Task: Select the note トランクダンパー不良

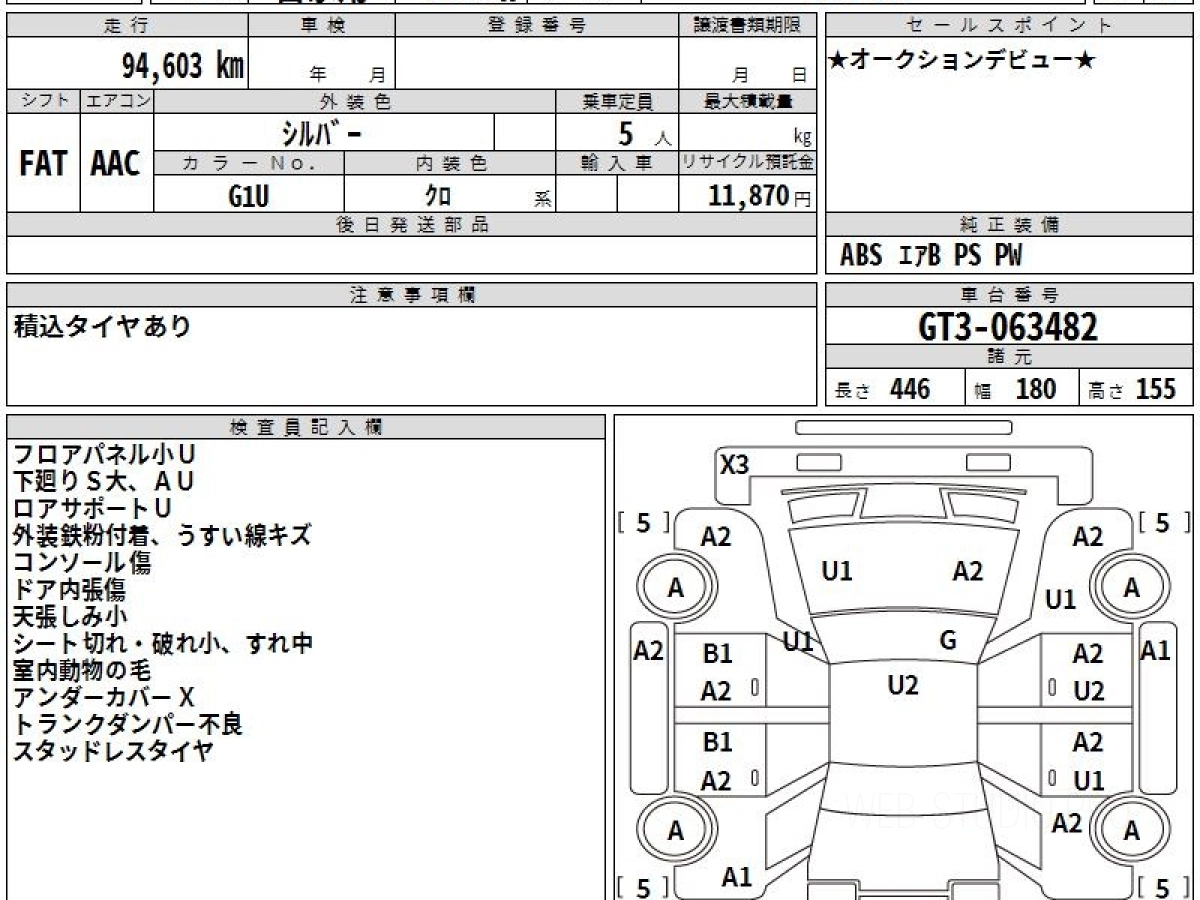Action: [128, 725]
